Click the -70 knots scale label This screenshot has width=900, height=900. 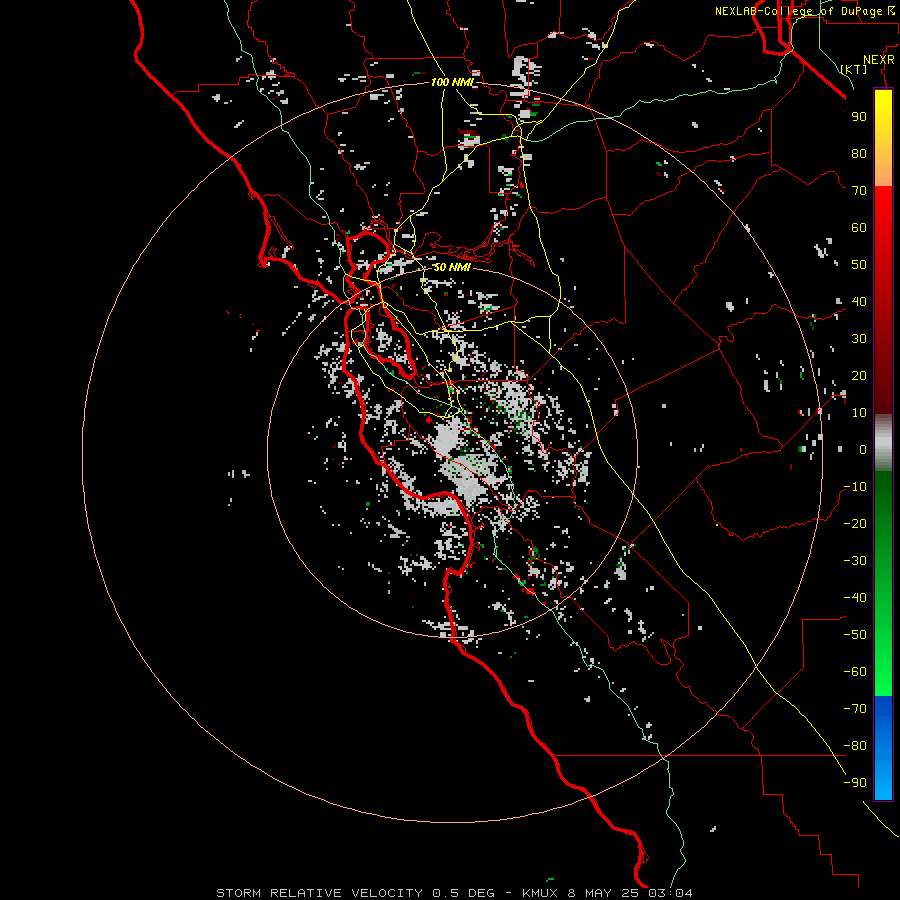[x=855, y=709]
